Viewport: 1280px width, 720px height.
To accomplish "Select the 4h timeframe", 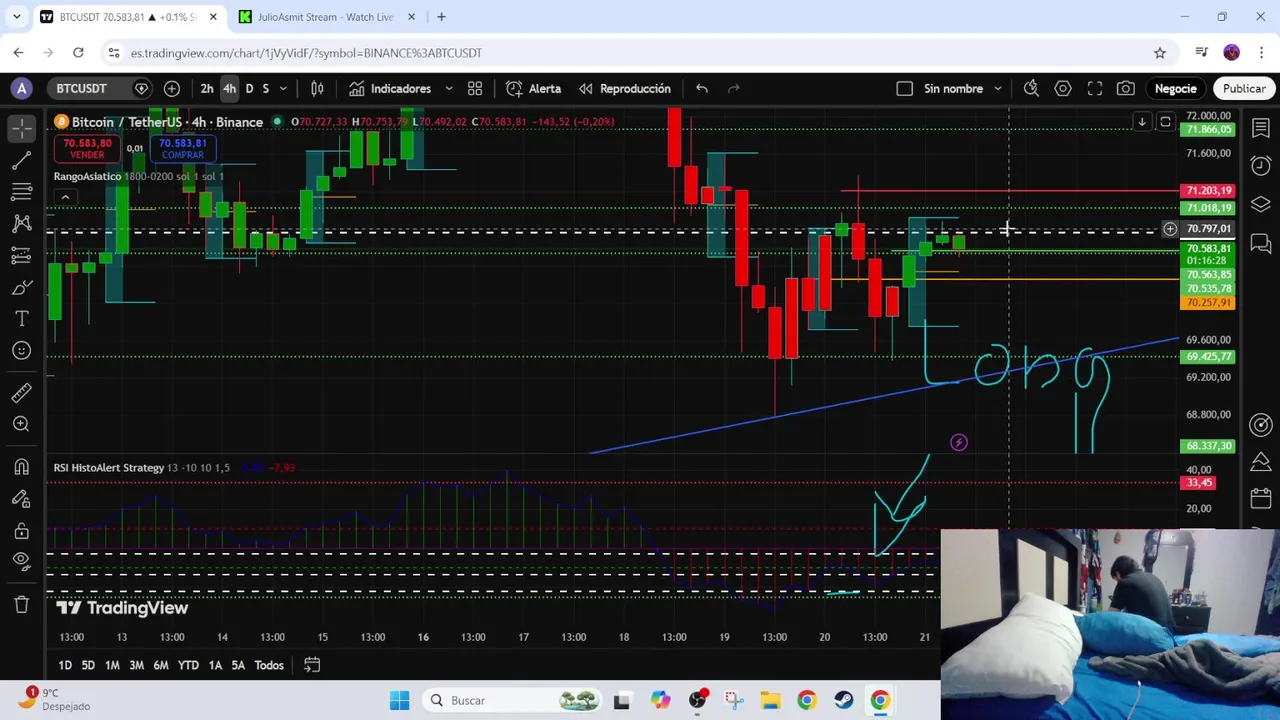I will (229, 89).
